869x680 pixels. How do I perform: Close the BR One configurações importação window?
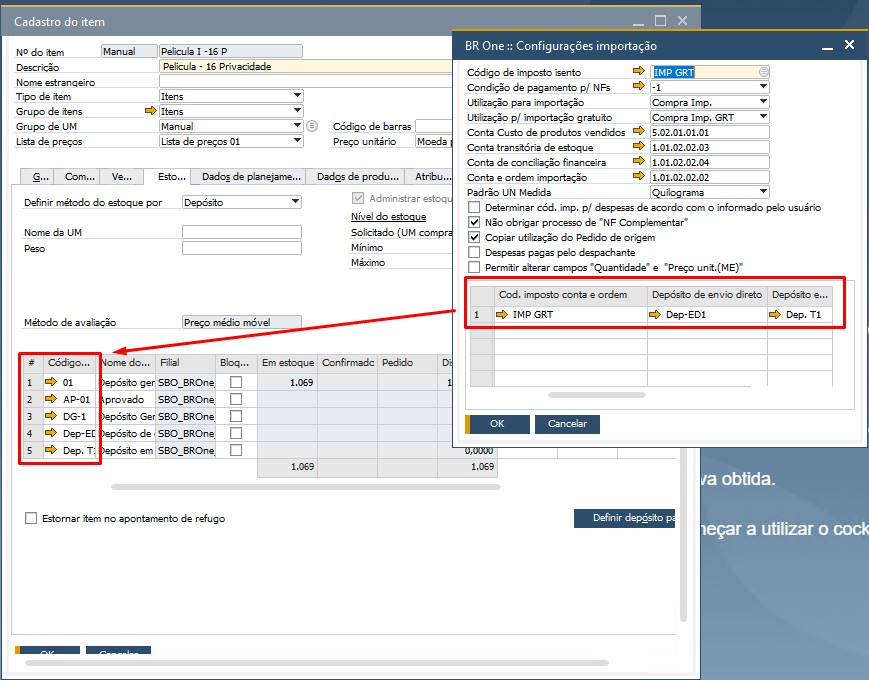coord(849,45)
